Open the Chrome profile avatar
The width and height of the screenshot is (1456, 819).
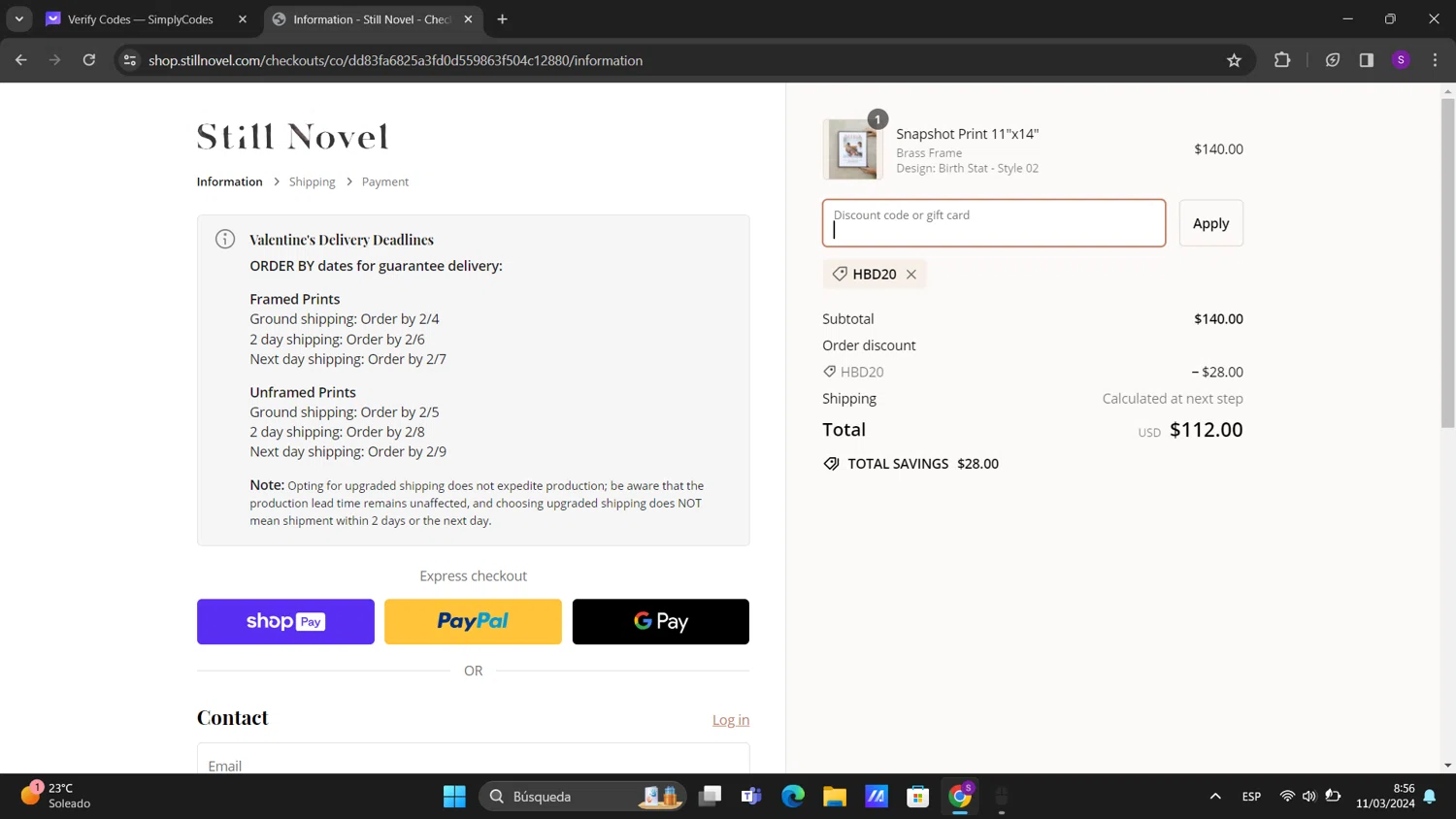(x=1401, y=60)
